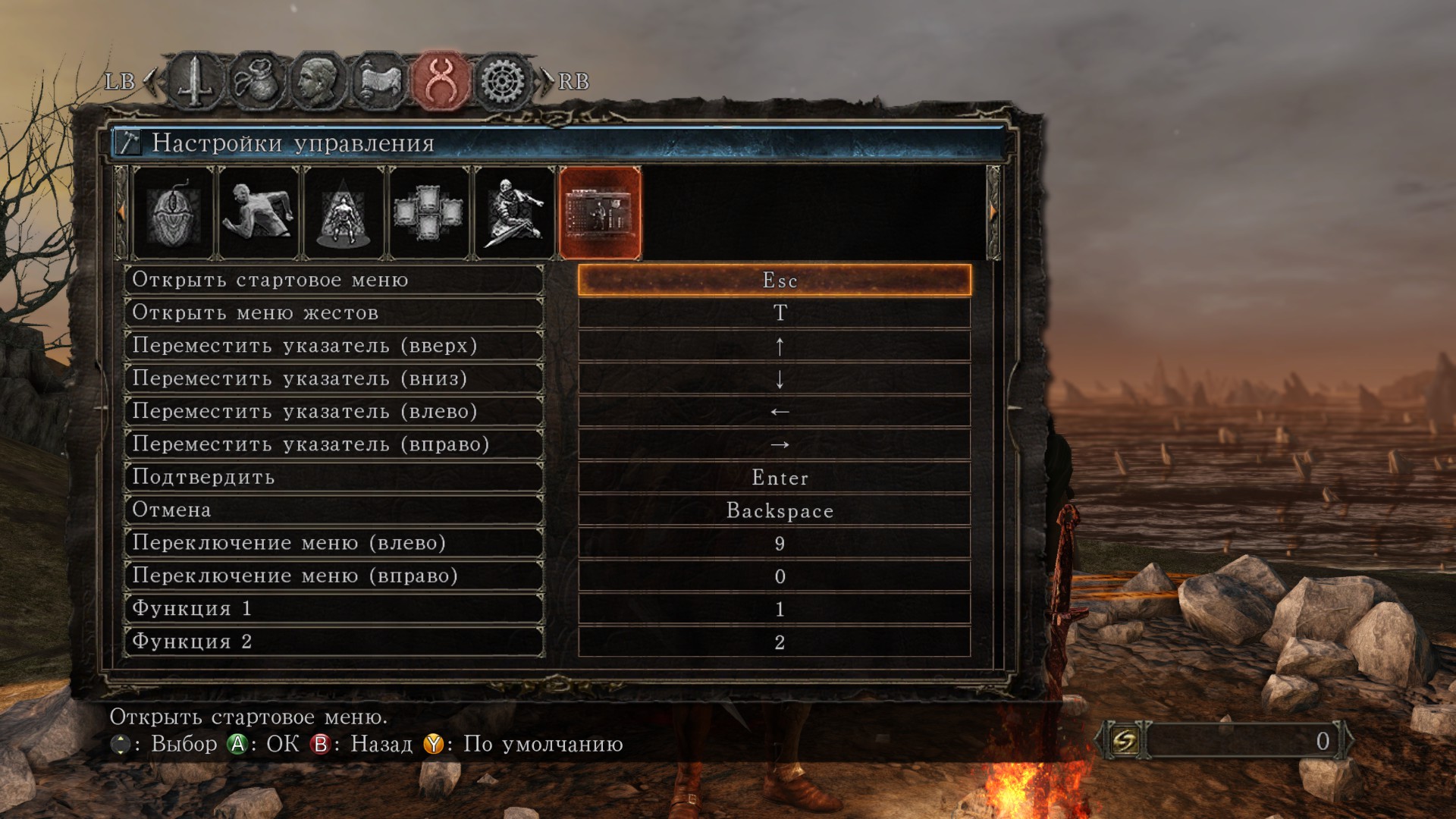Select the inventory pouch icon
The height and width of the screenshot is (819, 1456).
point(256,80)
